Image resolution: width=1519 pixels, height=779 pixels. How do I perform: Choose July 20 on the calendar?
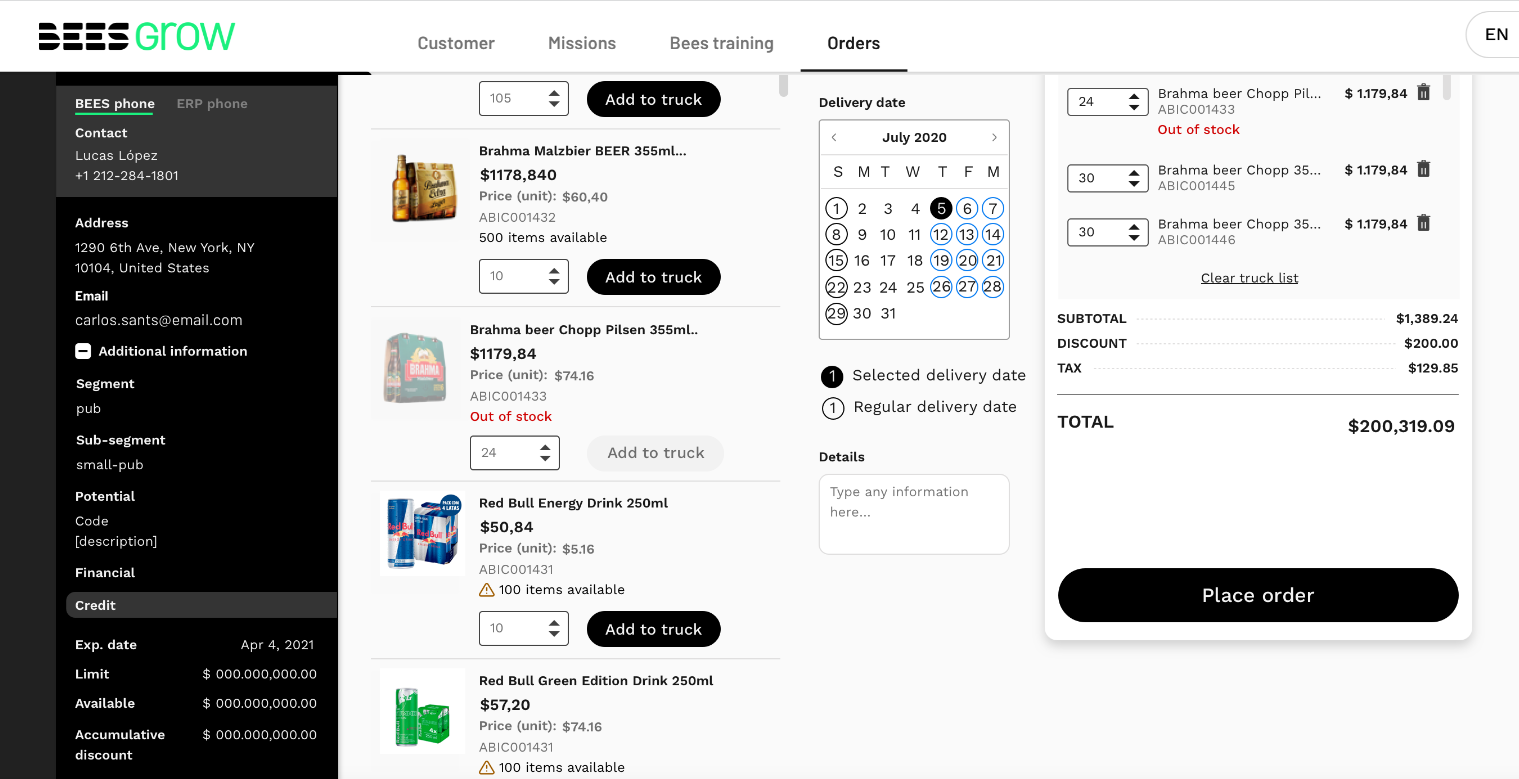(x=966, y=261)
